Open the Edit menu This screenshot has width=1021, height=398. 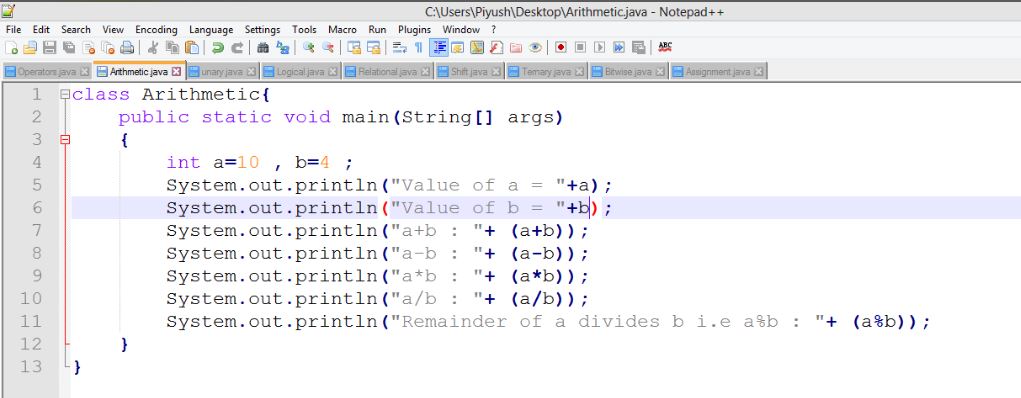click(x=41, y=29)
